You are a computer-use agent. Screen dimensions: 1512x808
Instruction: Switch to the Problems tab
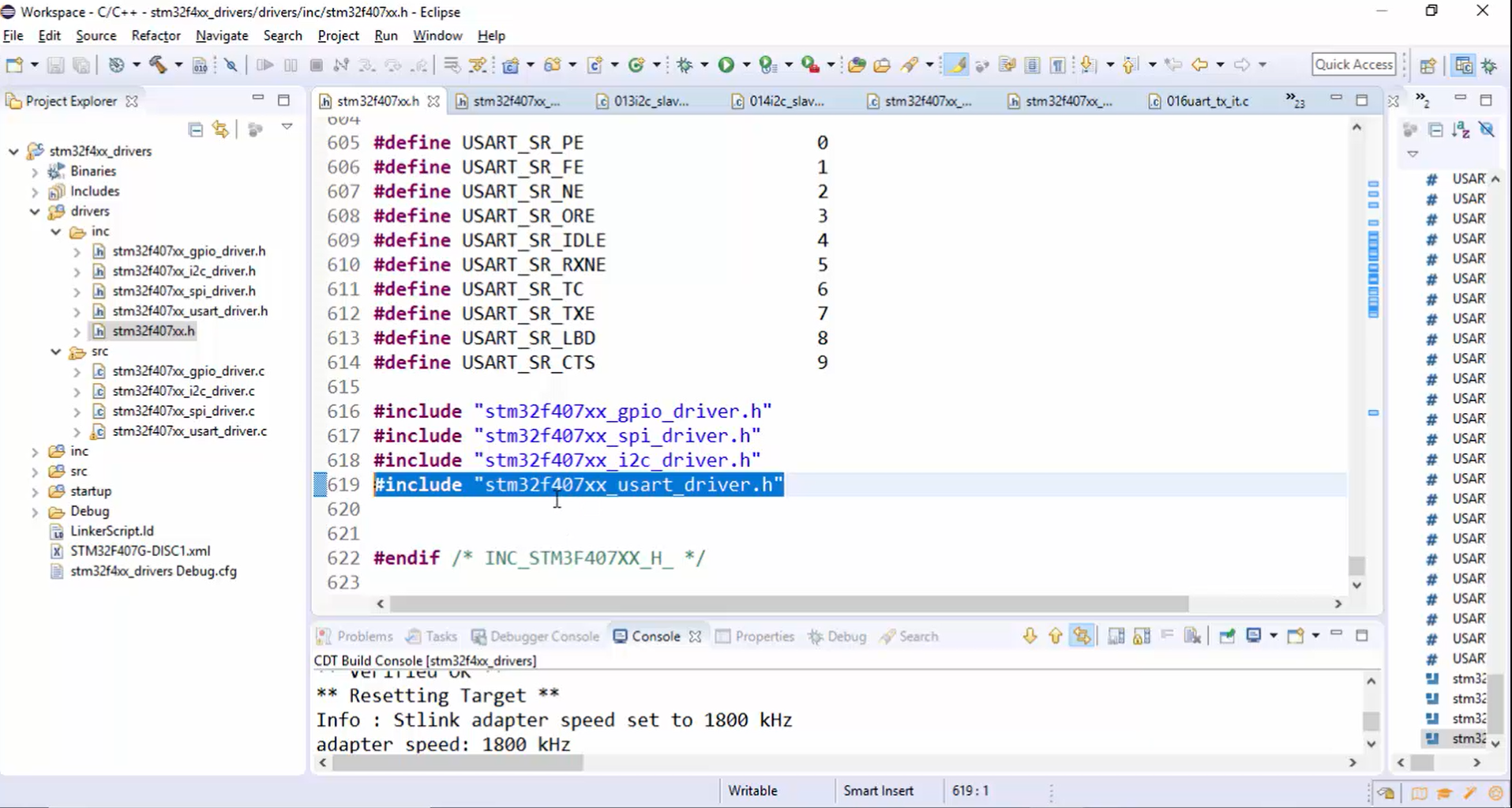click(355, 637)
